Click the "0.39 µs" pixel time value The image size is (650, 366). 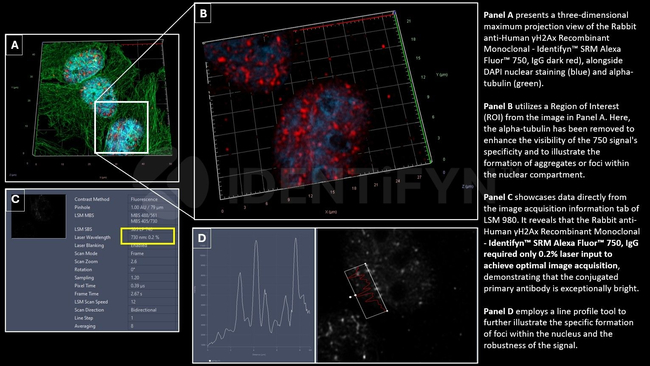(138, 286)
